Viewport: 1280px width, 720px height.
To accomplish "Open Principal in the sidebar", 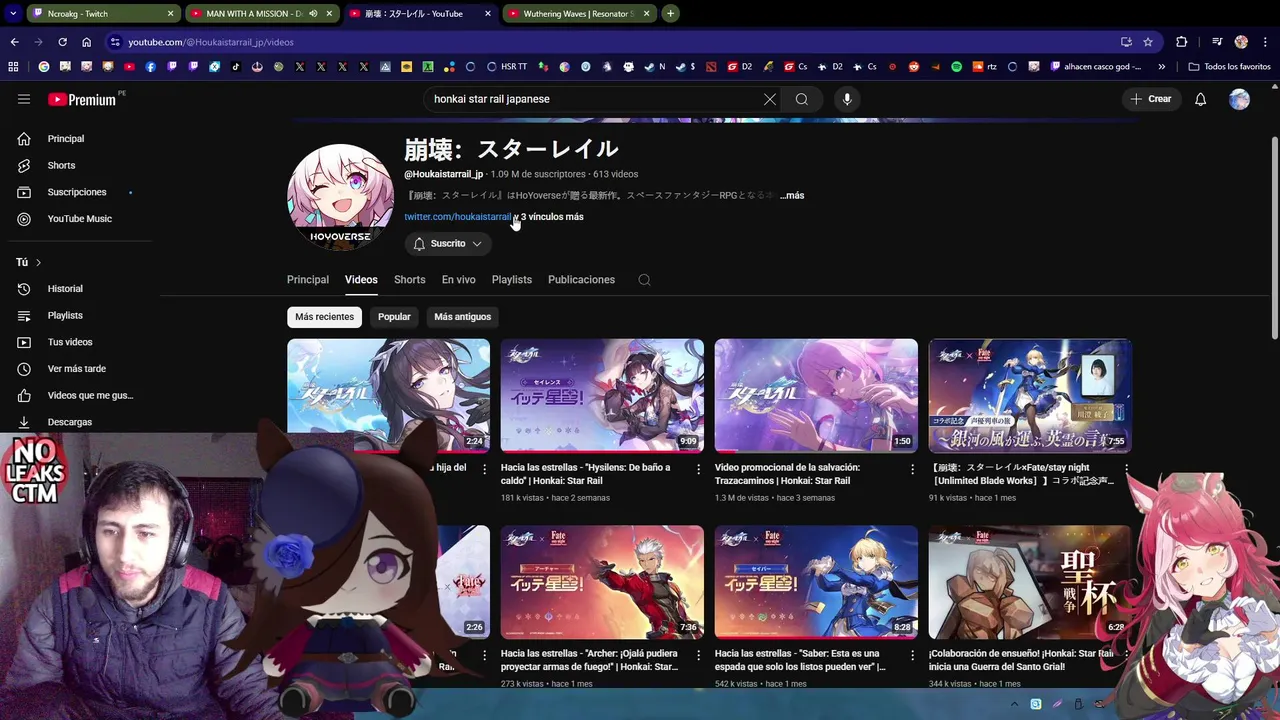I will click(80, 139).
